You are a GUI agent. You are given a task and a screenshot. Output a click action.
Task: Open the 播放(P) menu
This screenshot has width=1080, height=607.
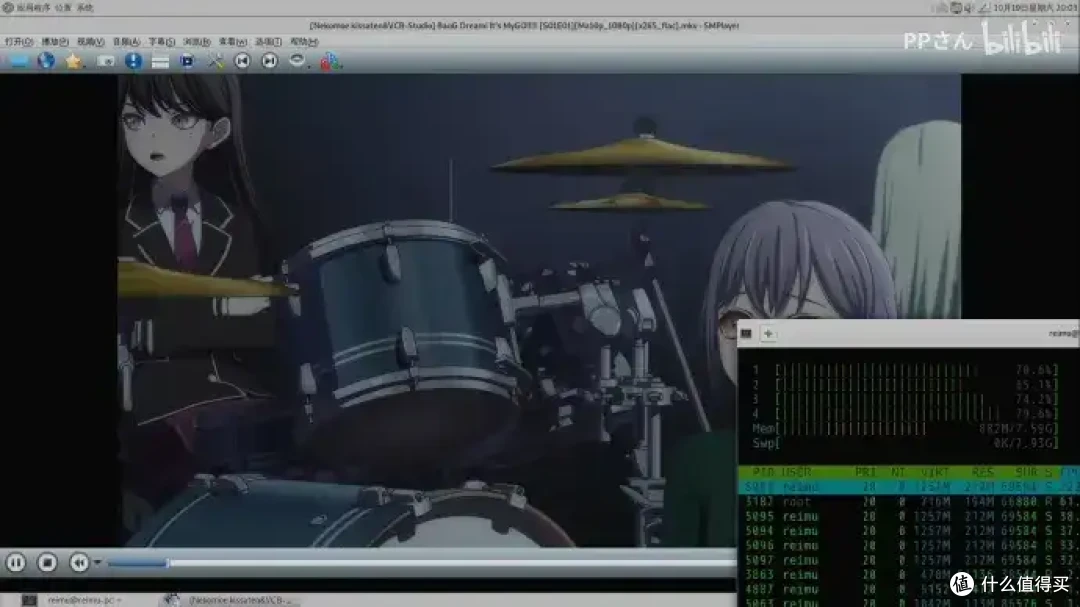coord(54,42)
